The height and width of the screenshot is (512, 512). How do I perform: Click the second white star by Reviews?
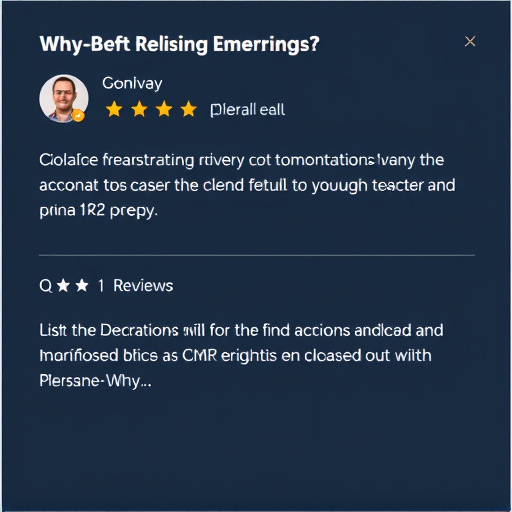pyautogui.click(x=82, y=286)
